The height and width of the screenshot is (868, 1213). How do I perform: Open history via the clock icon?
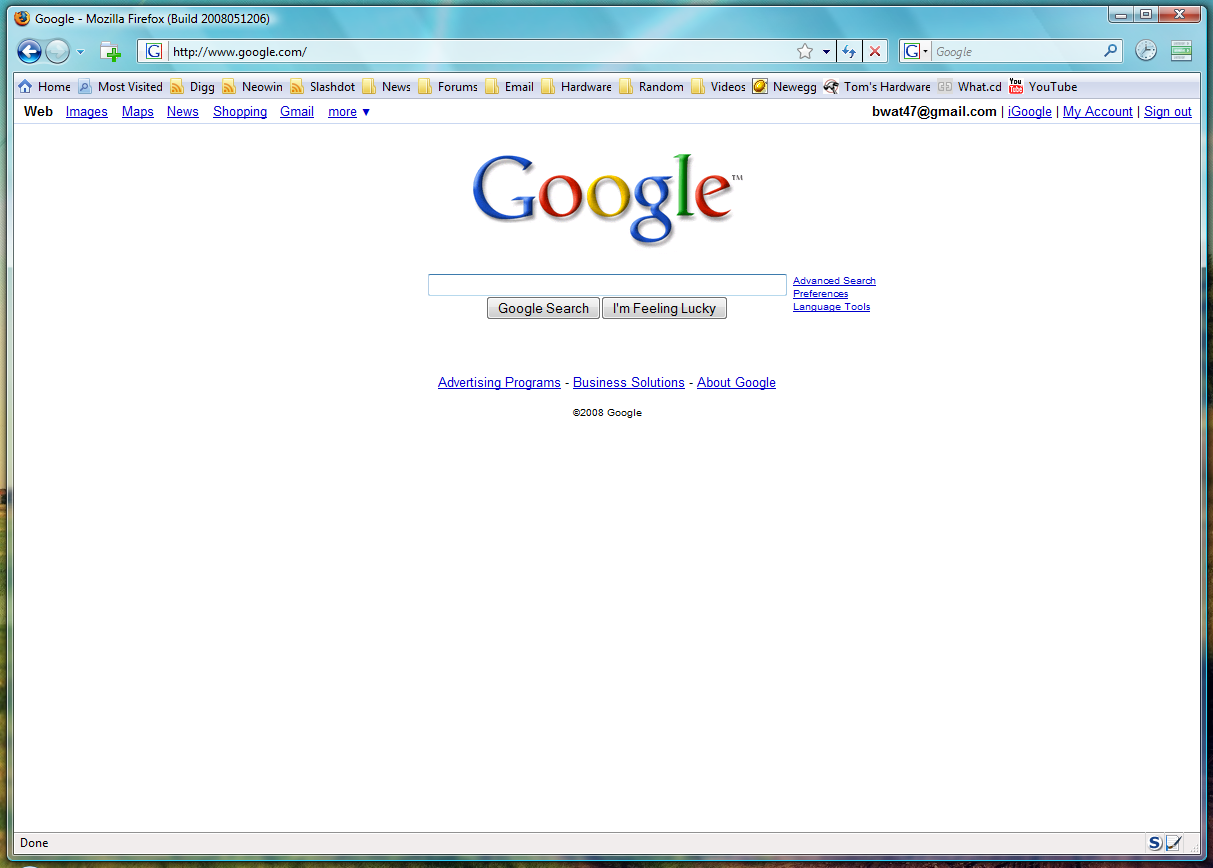[1146, 51]
